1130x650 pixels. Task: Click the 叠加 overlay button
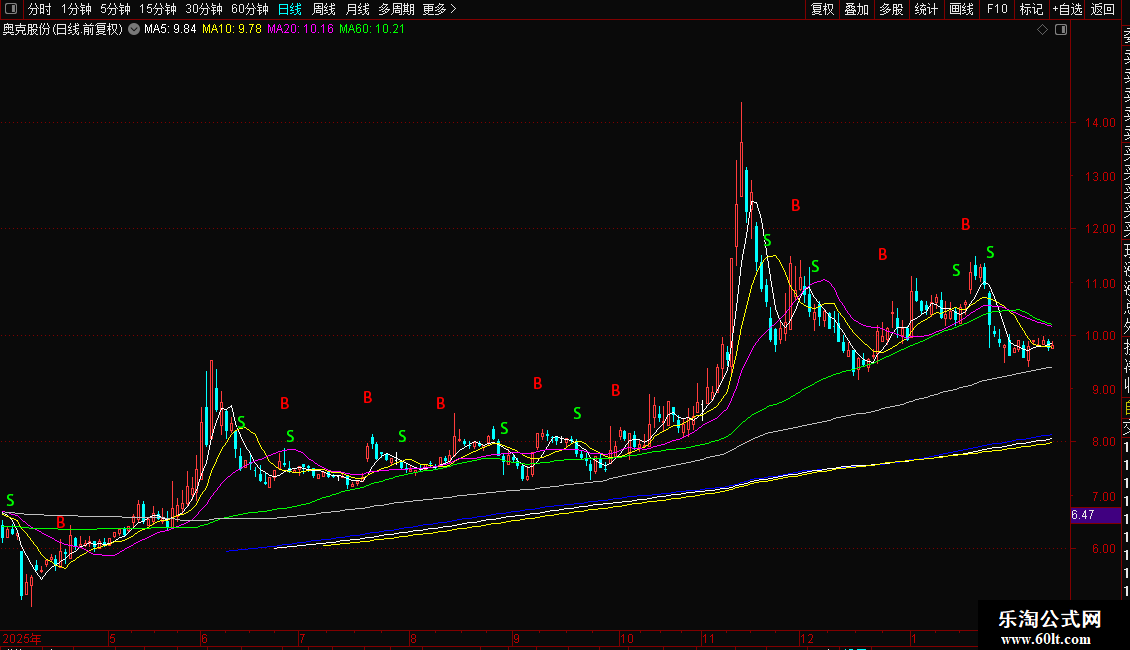point(856,9)
